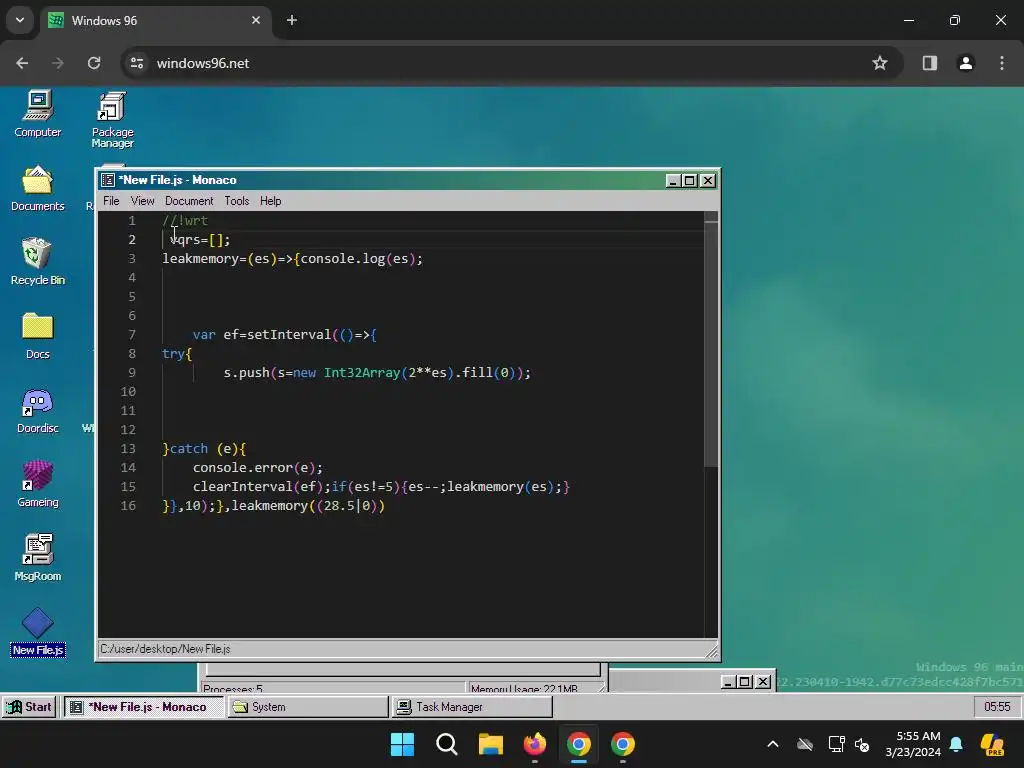
Task: Open the Help menu in Monaco
Action: [x=270, y=200]
